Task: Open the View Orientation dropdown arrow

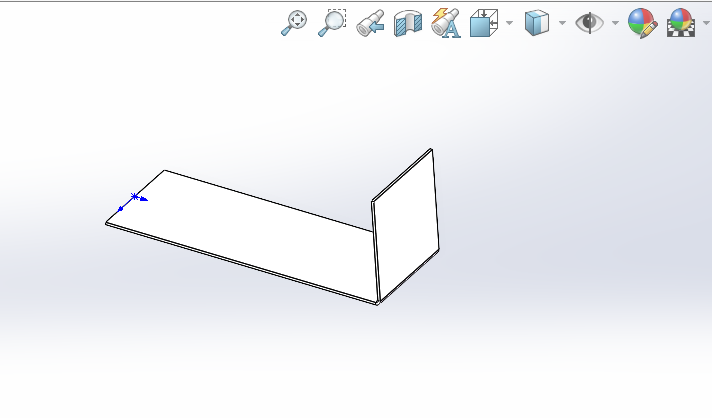Action: click(x=509, y=23)
